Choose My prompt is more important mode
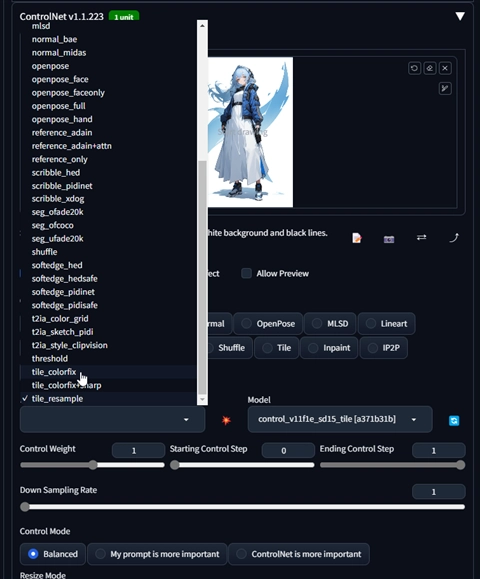The image size is (480, 579). coord(157,554)
